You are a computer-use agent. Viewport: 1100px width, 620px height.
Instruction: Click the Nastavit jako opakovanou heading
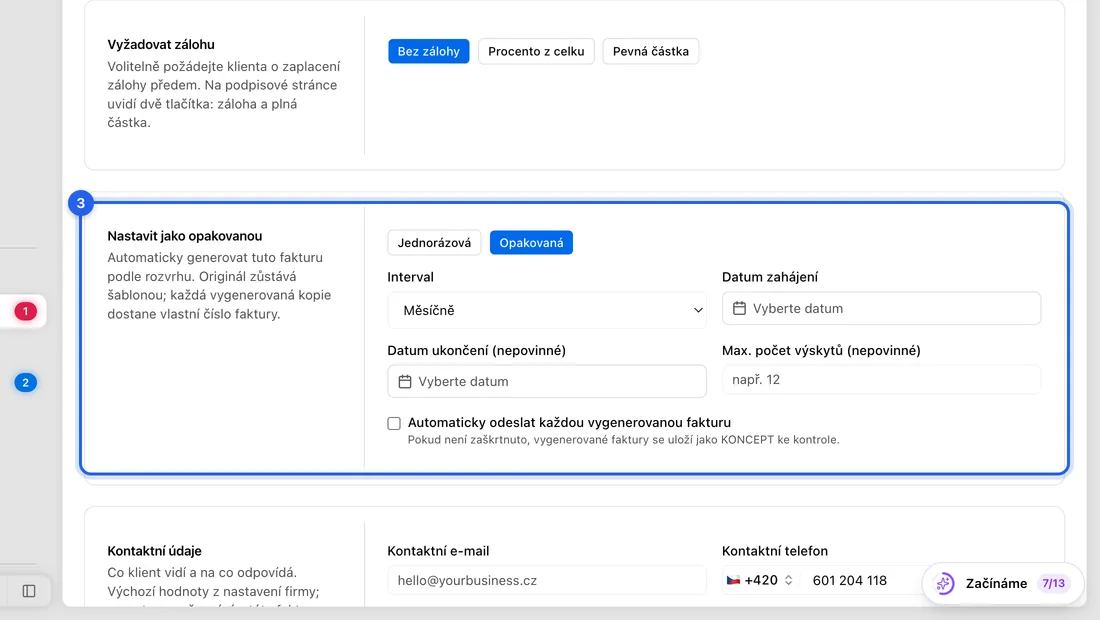(185, 236)
